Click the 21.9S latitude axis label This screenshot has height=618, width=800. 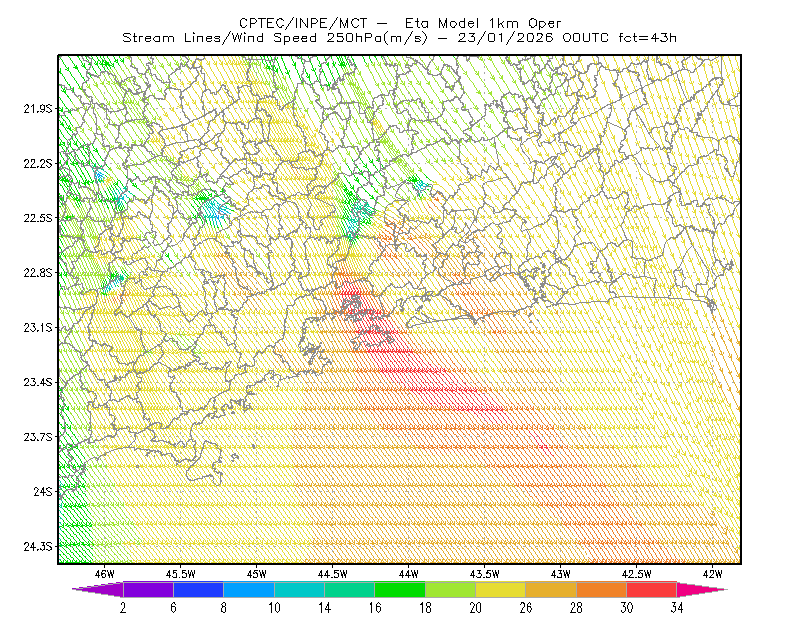coord(38,108)
